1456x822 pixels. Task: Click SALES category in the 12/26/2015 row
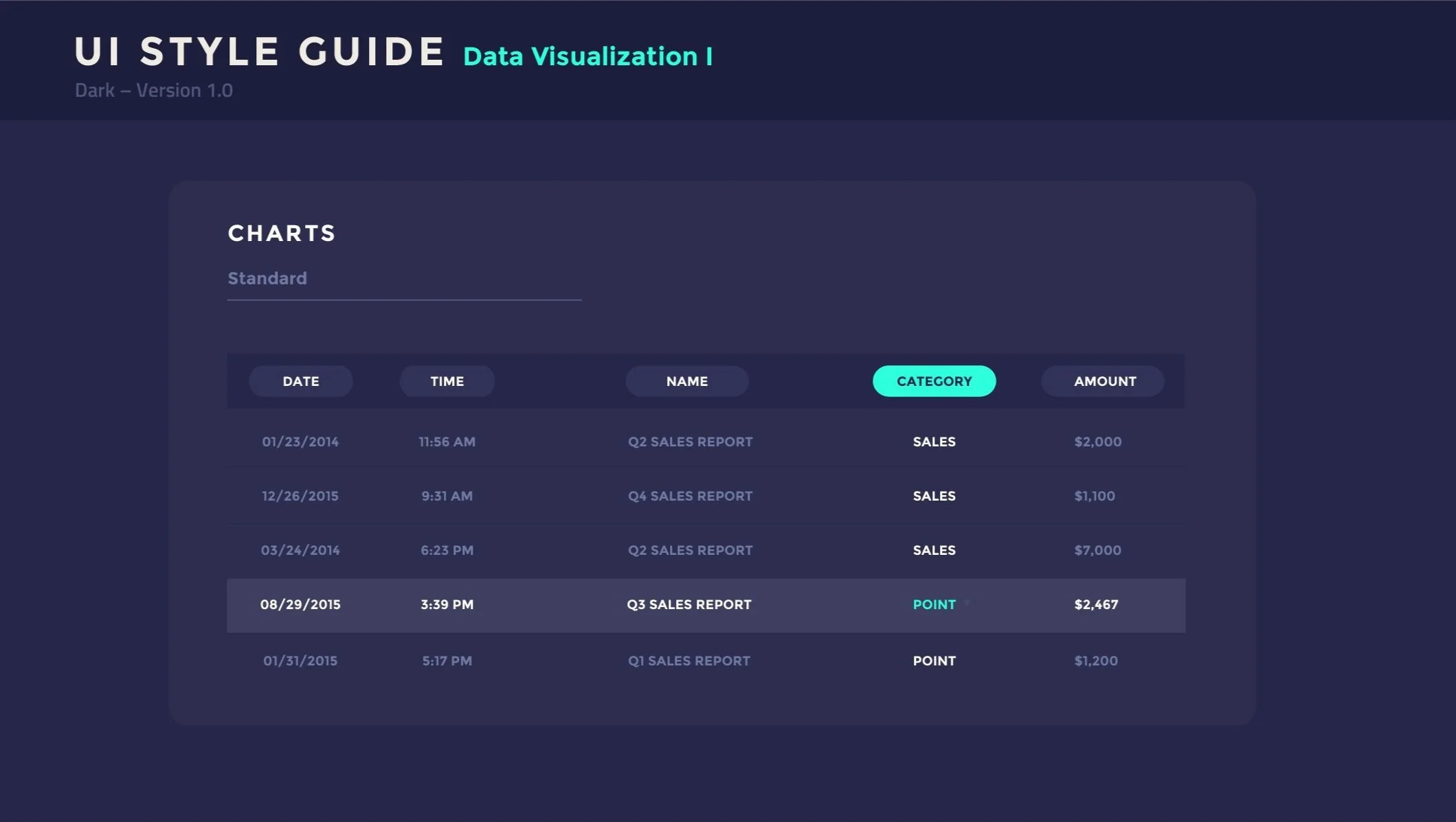(934, 496)
